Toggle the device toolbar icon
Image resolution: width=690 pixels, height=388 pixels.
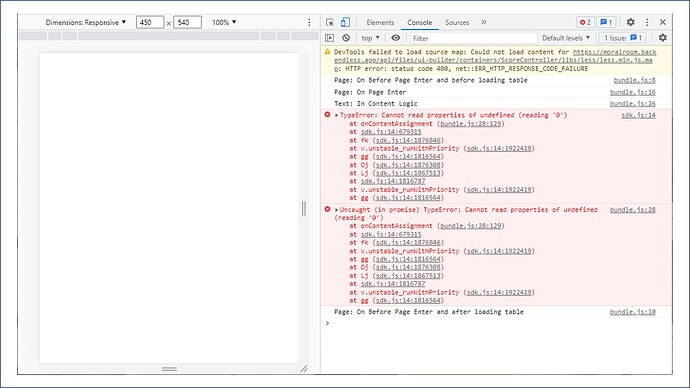click(345, 22)
